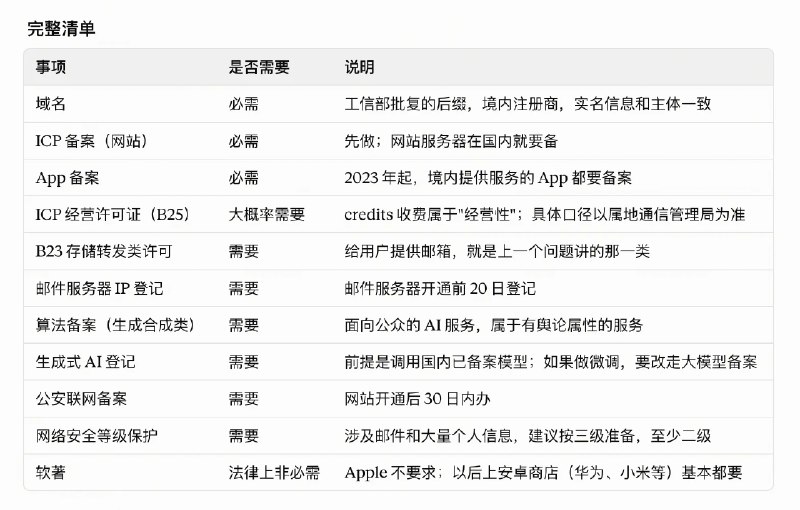Select the 算法备案（生成合成类） cell
This screenshot has width=800, height=510.
pos(115,325)
